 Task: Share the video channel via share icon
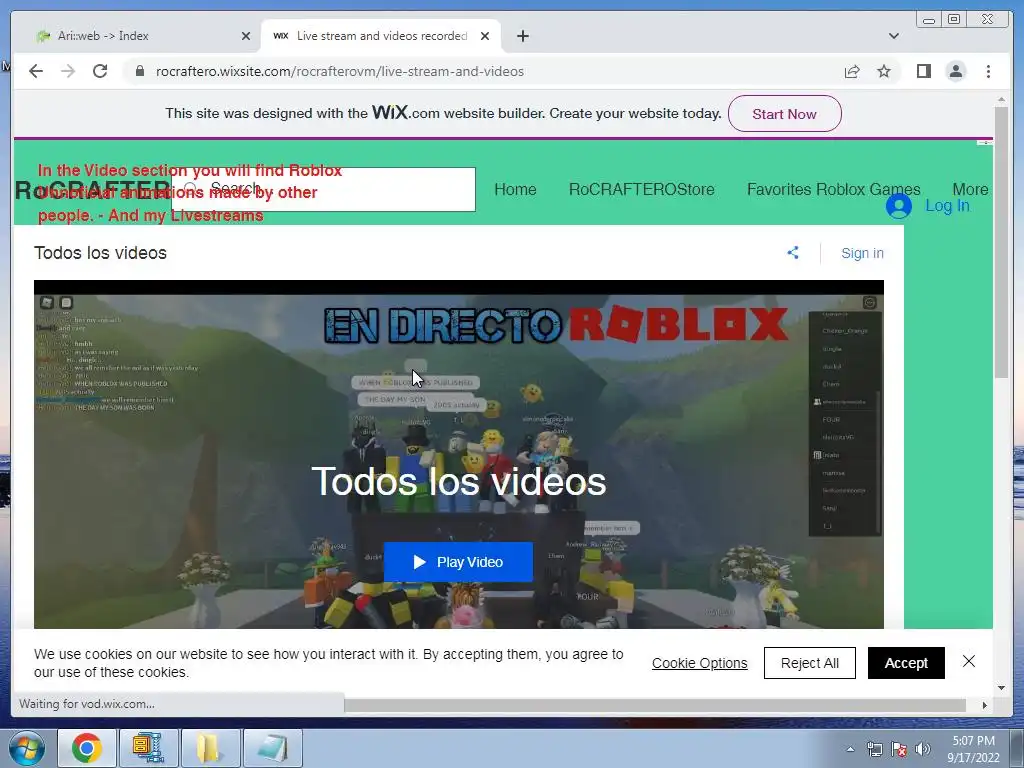click(x=793, y=253)
